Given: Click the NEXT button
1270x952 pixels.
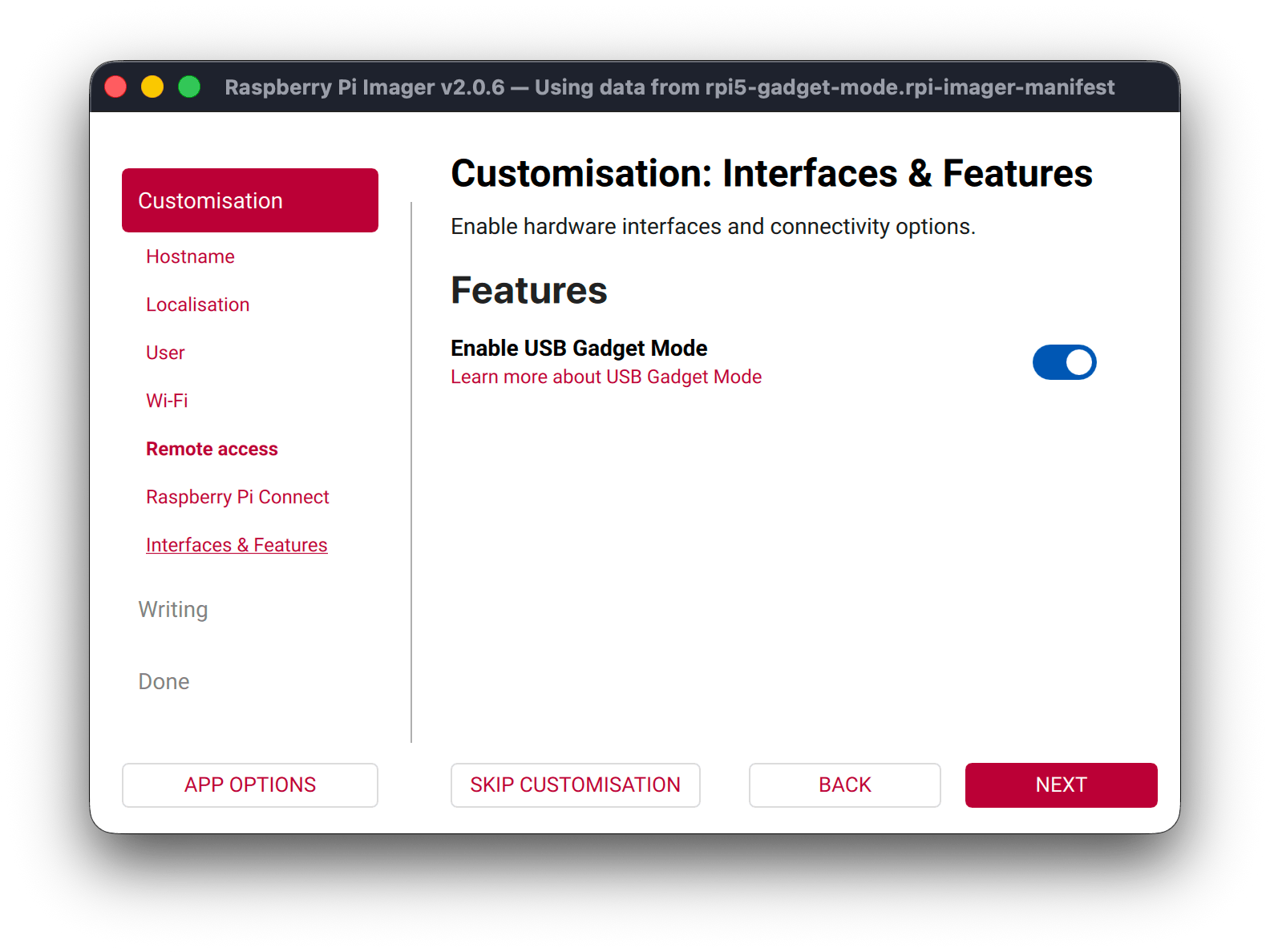Looking at the screenshot, I should 1060,785.
